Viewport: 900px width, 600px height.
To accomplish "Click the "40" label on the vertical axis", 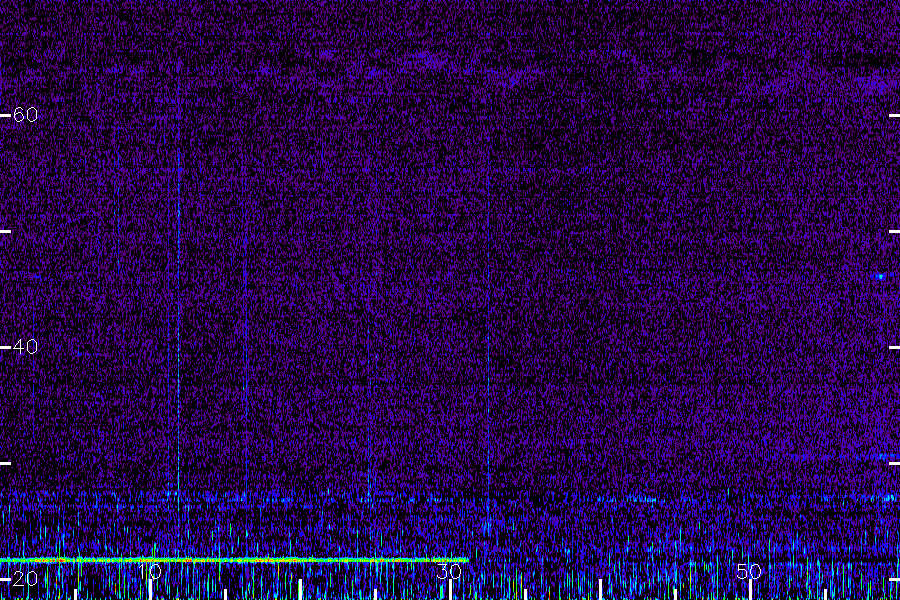I will tap(25, 347).
